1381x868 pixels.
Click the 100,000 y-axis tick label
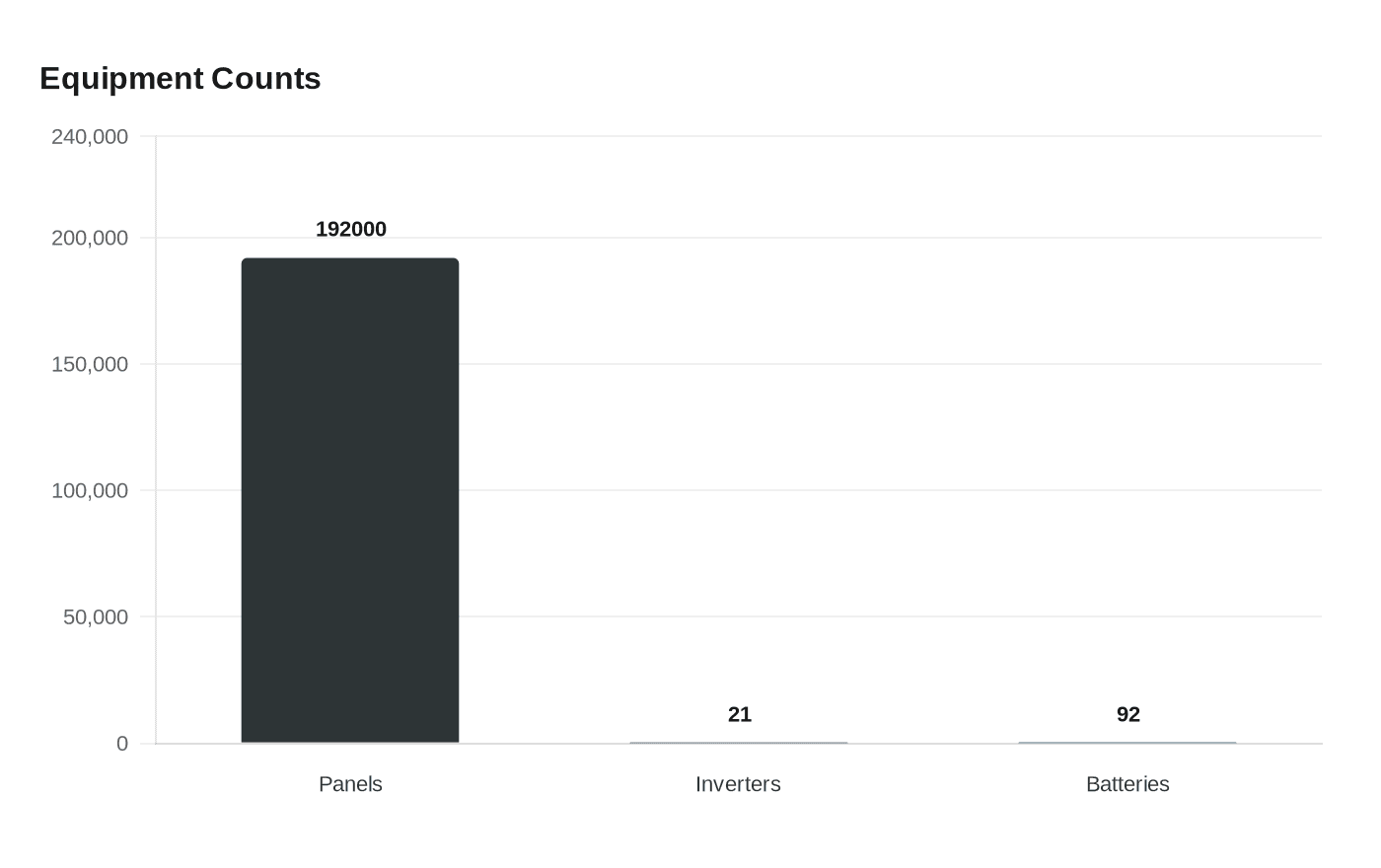tap(90, 490)
